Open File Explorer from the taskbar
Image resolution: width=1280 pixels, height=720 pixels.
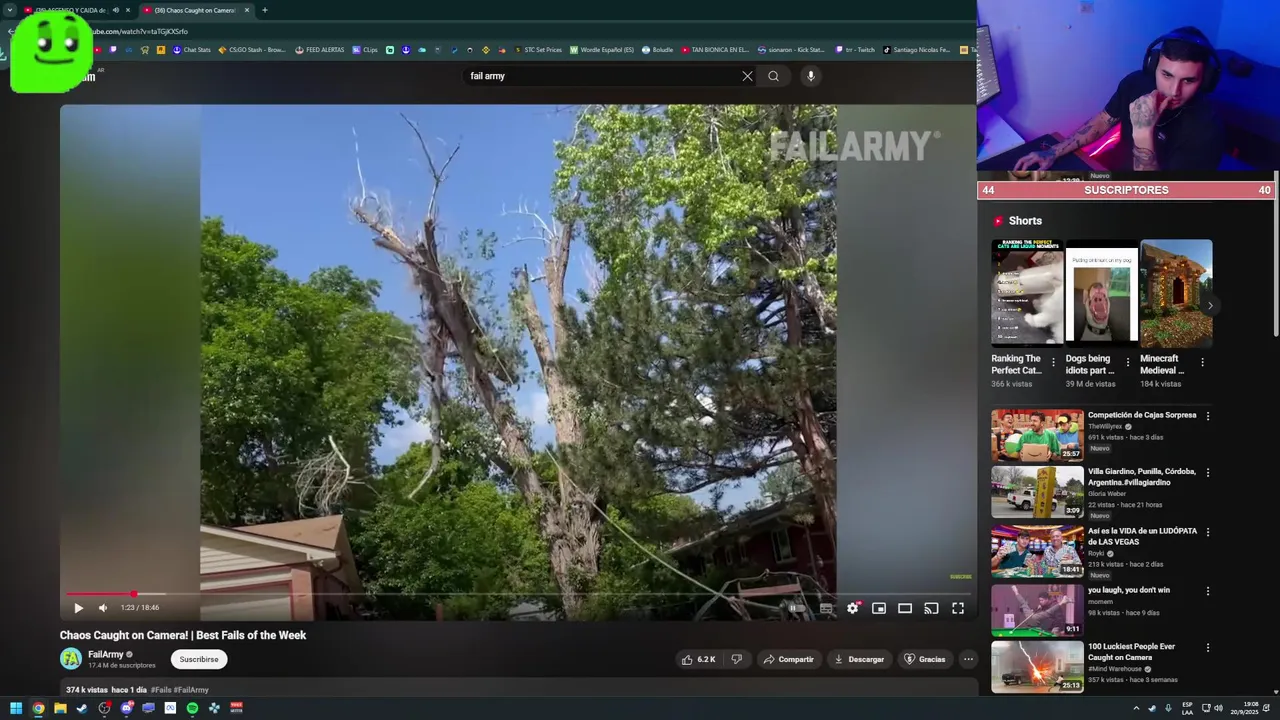point(60,708)
